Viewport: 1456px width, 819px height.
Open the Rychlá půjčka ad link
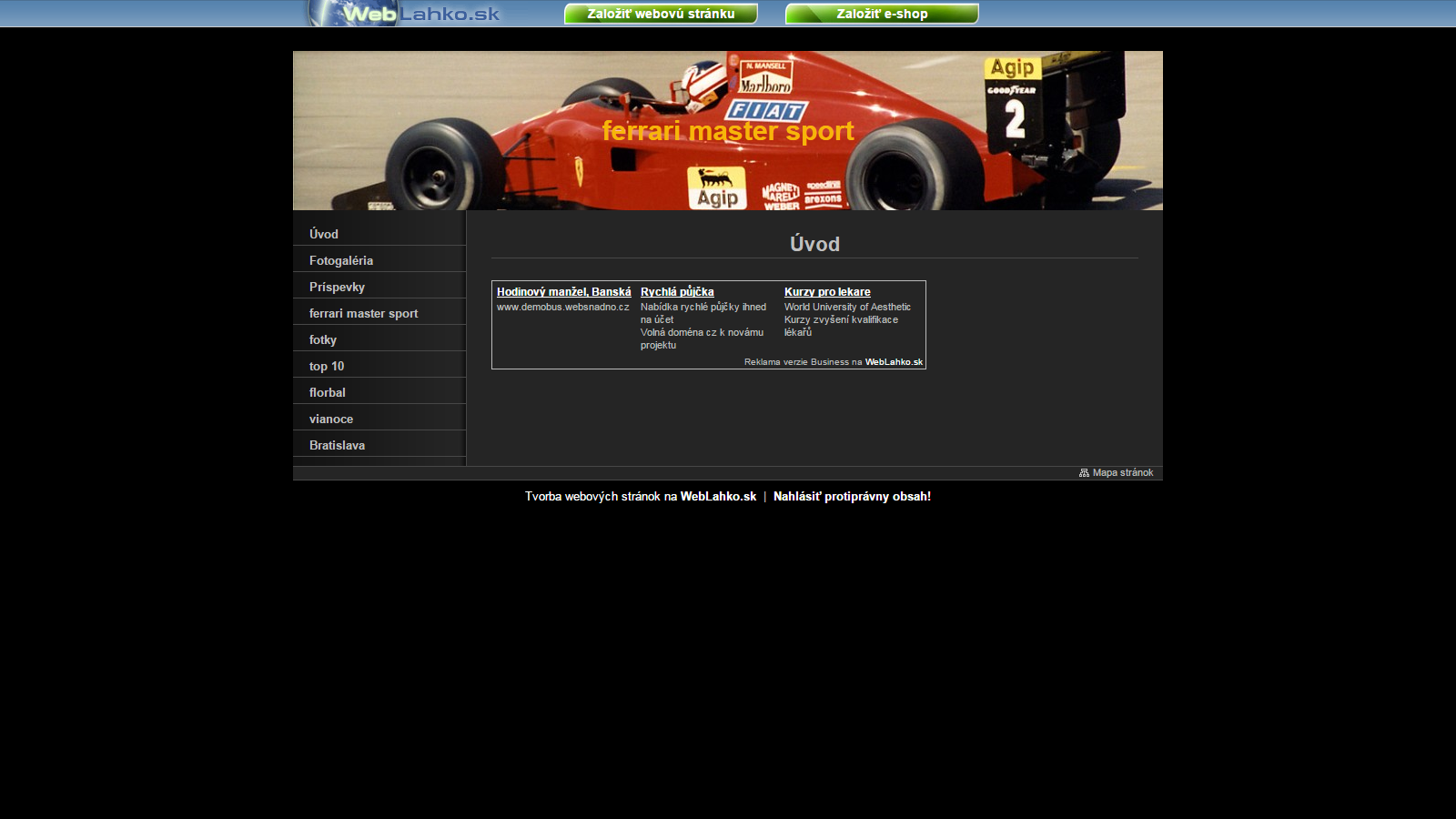click(677, 292)
